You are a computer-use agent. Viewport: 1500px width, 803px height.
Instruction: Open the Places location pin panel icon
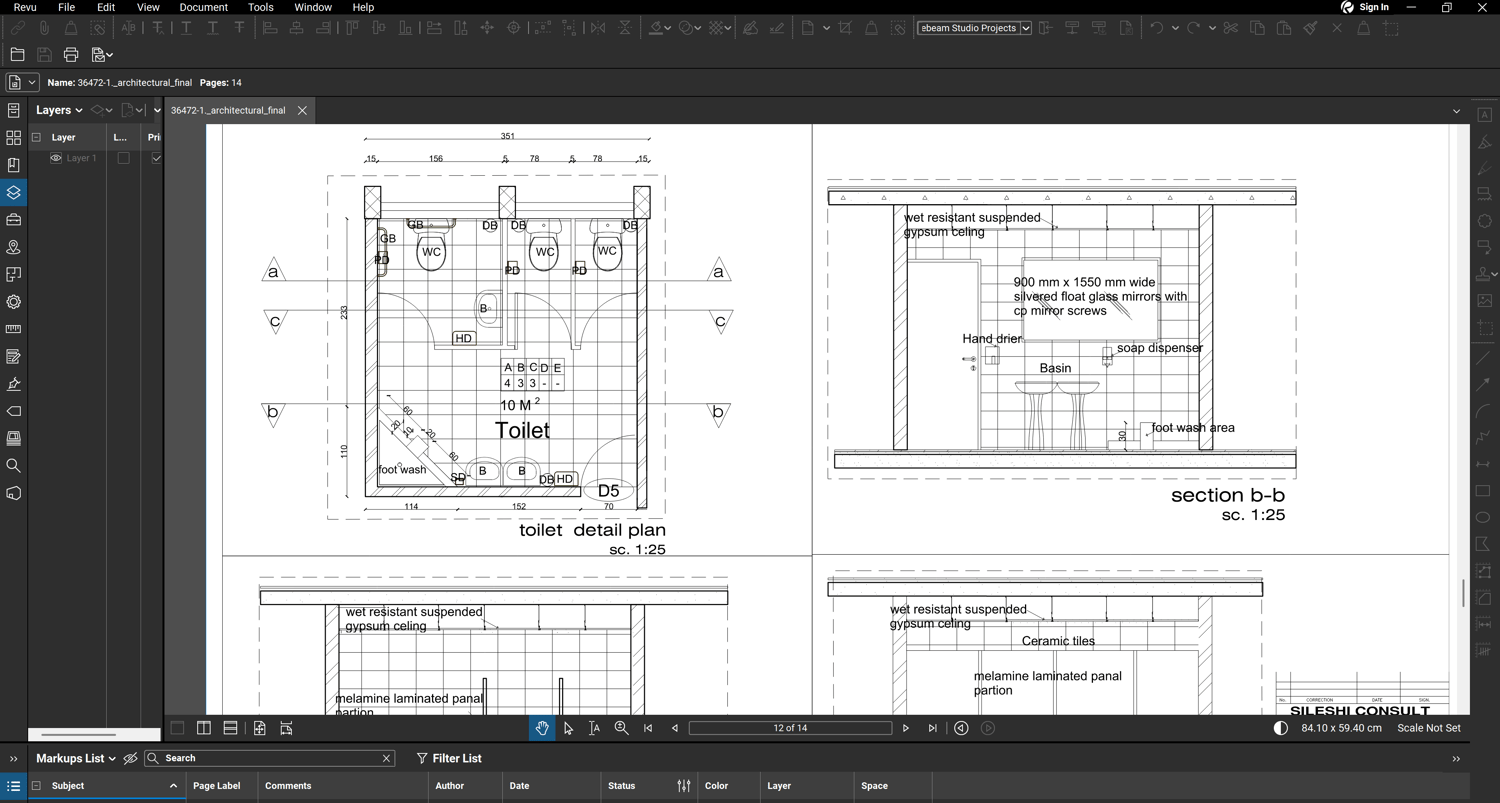tap(13, 247)
